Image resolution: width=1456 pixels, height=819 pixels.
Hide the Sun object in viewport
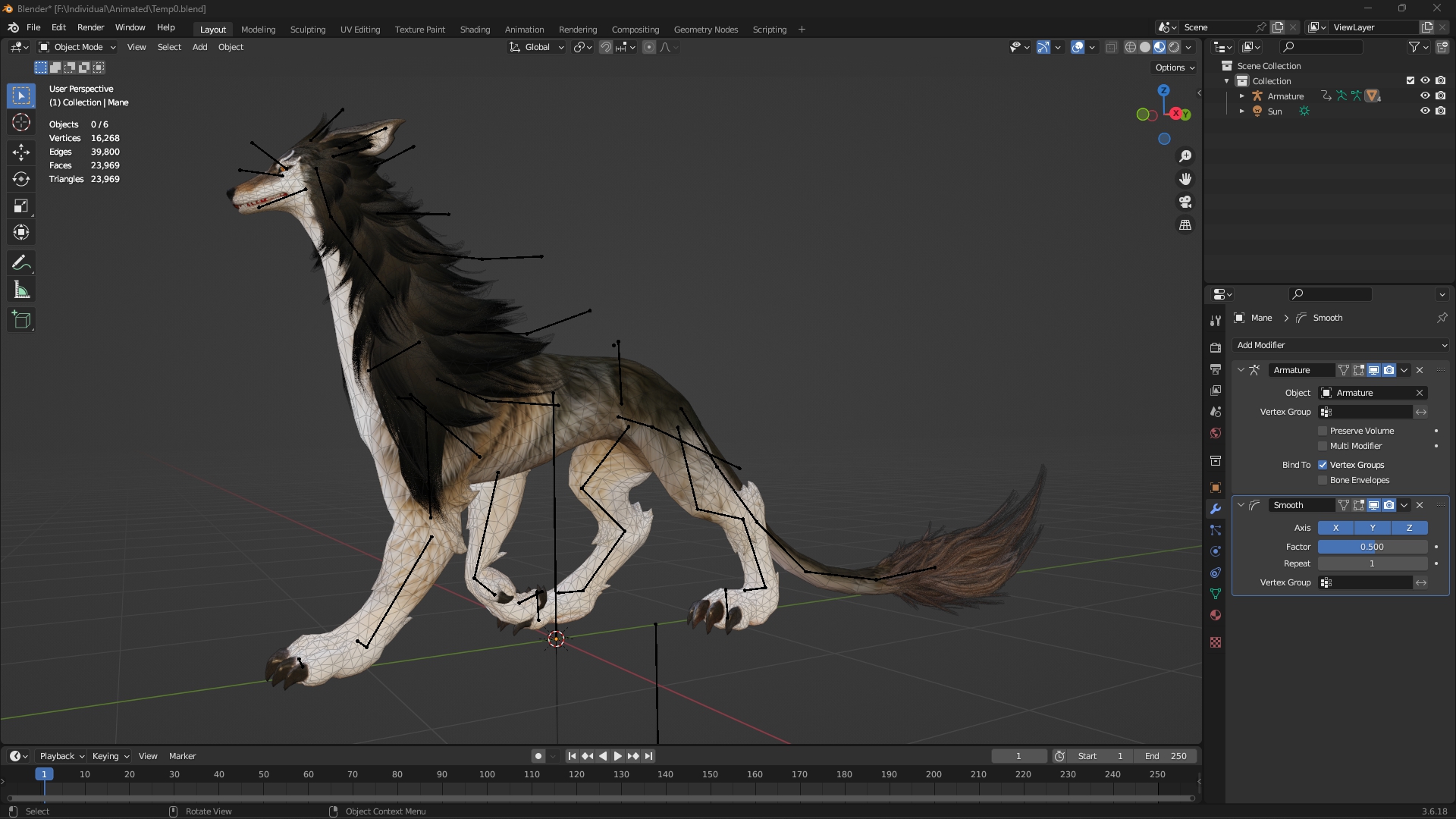point(1425,111)
